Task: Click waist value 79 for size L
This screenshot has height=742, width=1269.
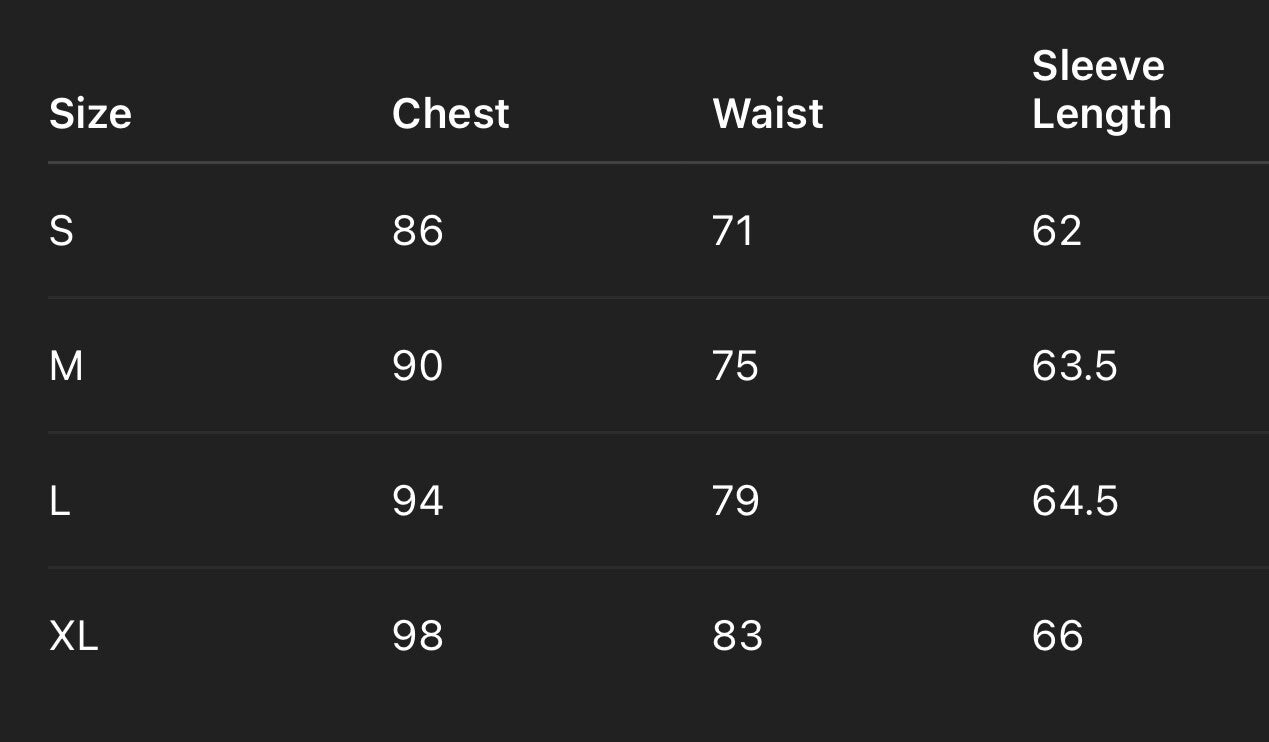Action: [735, 501]
